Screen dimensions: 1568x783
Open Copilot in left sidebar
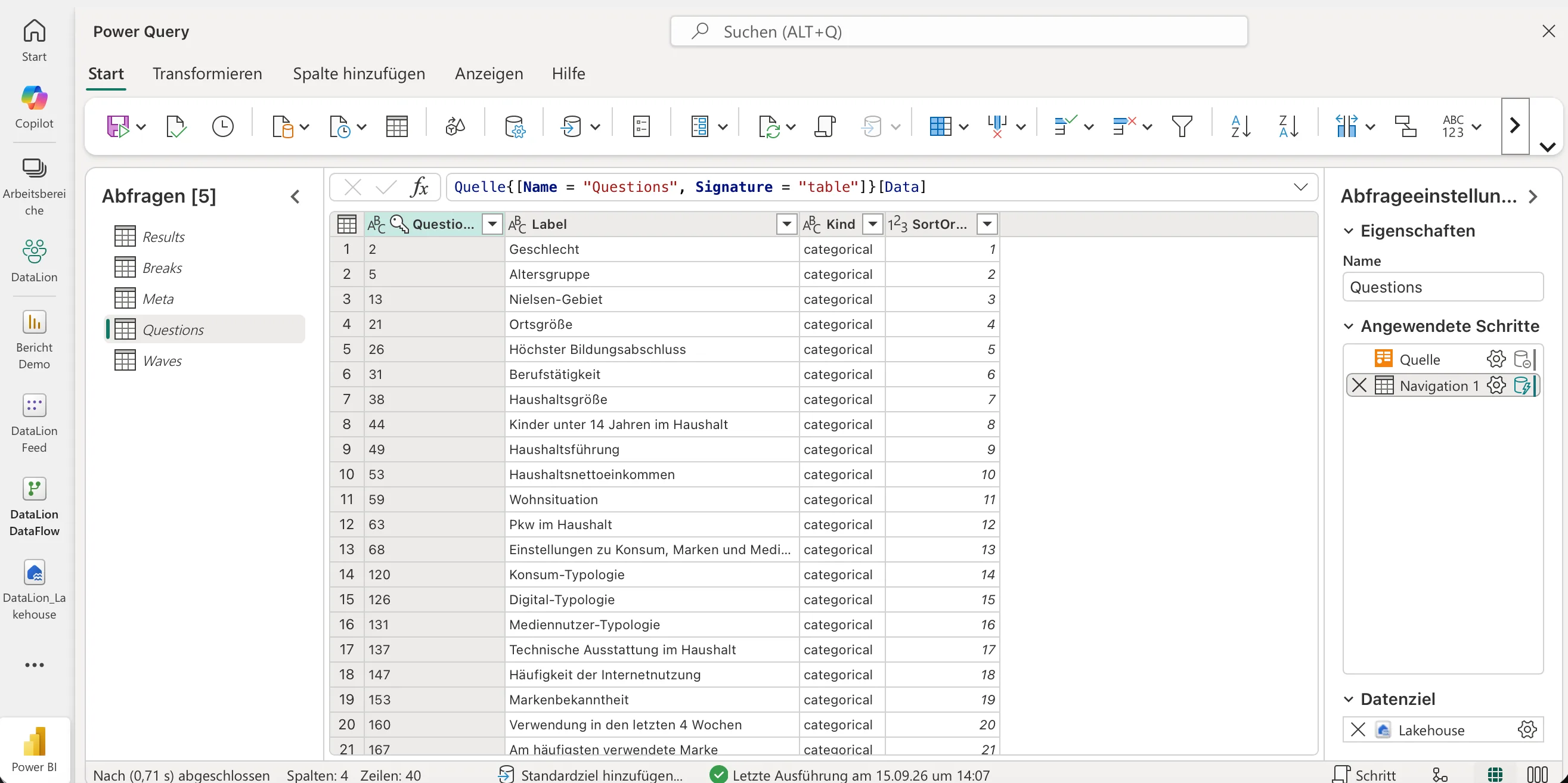click(34, 107)
